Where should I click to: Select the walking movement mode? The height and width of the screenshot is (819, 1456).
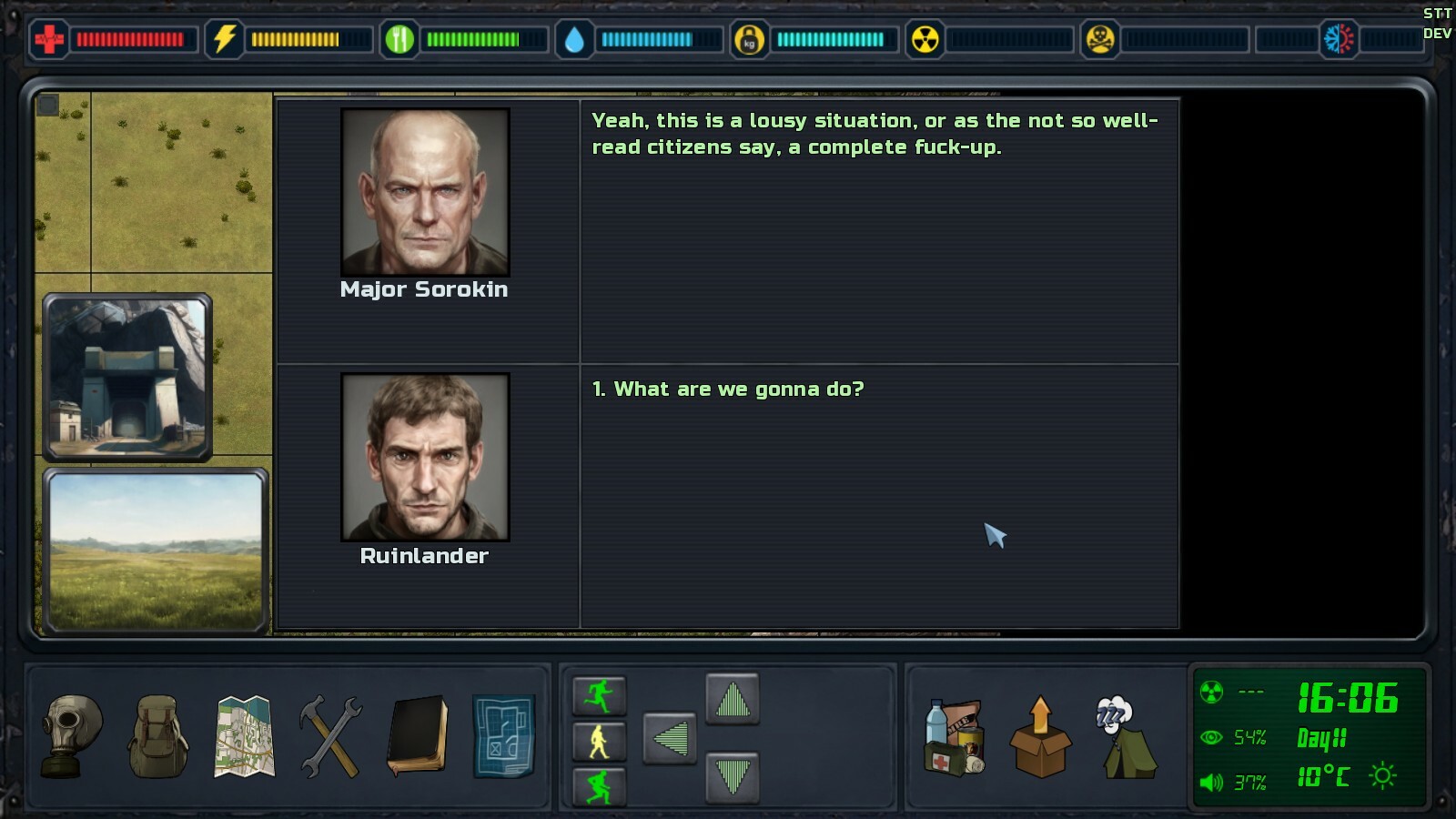pos(599,742)
